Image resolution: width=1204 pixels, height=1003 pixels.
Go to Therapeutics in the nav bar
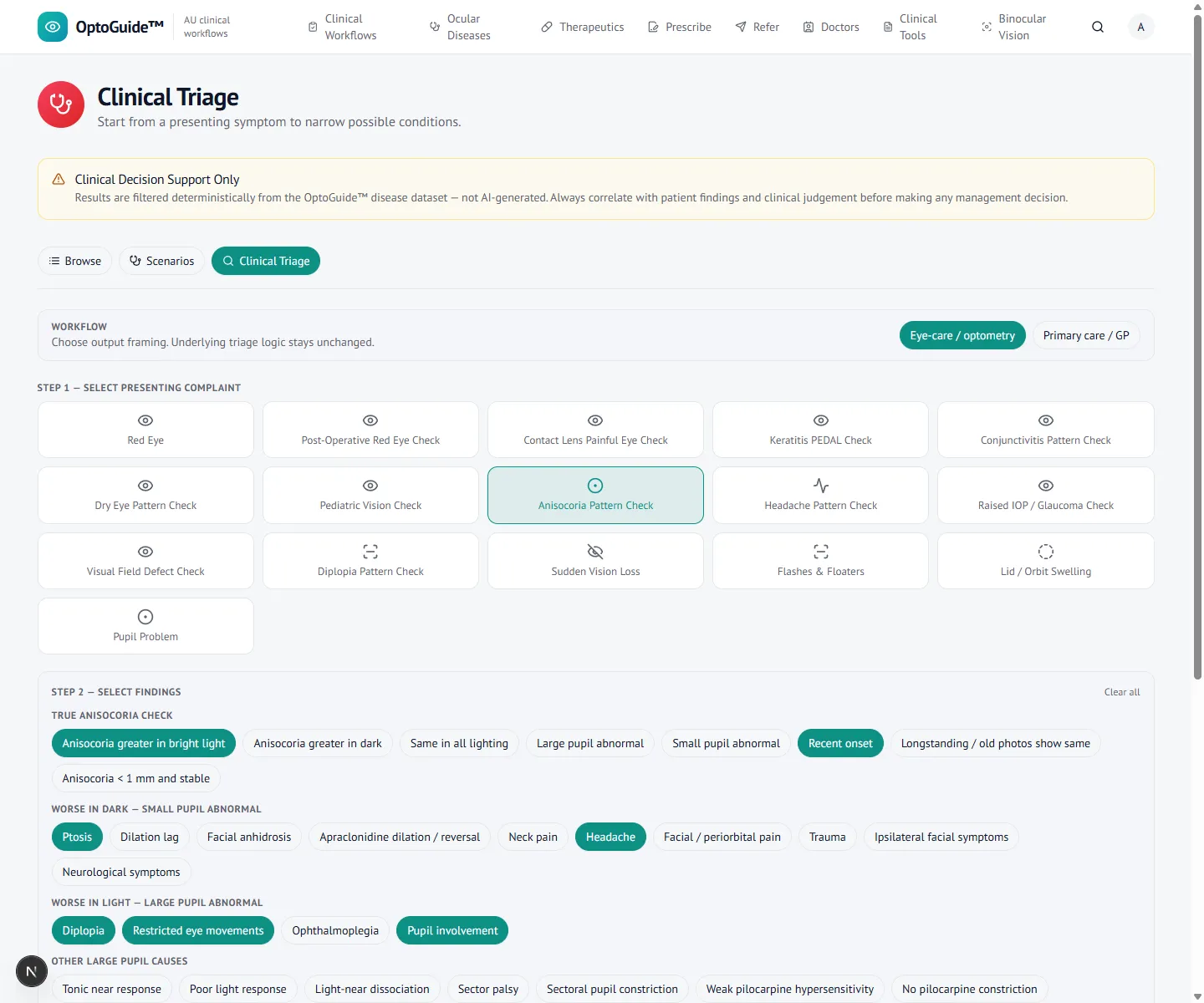pos(583,27)
